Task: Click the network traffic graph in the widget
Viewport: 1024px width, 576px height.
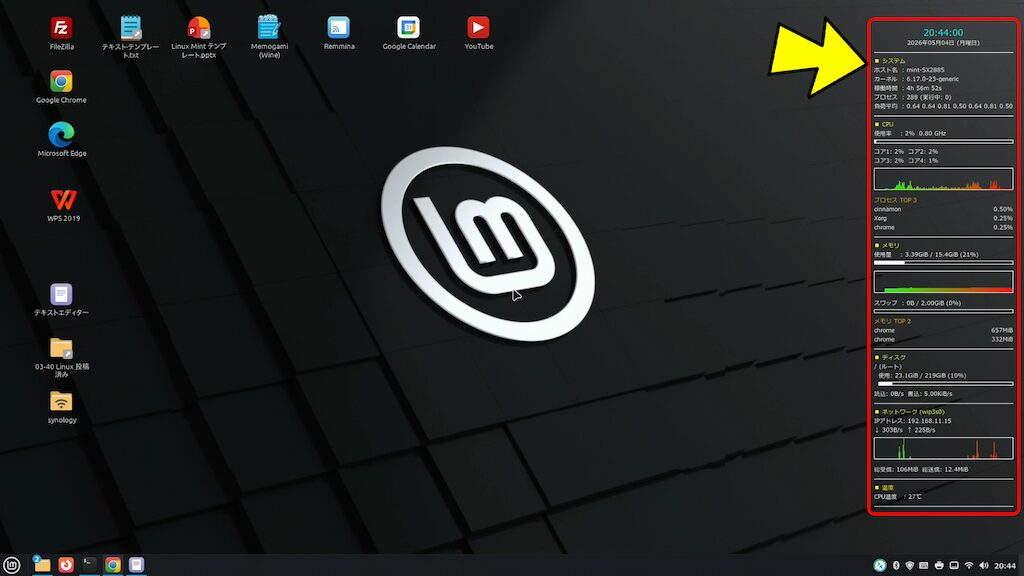Action: click(944, 448)
